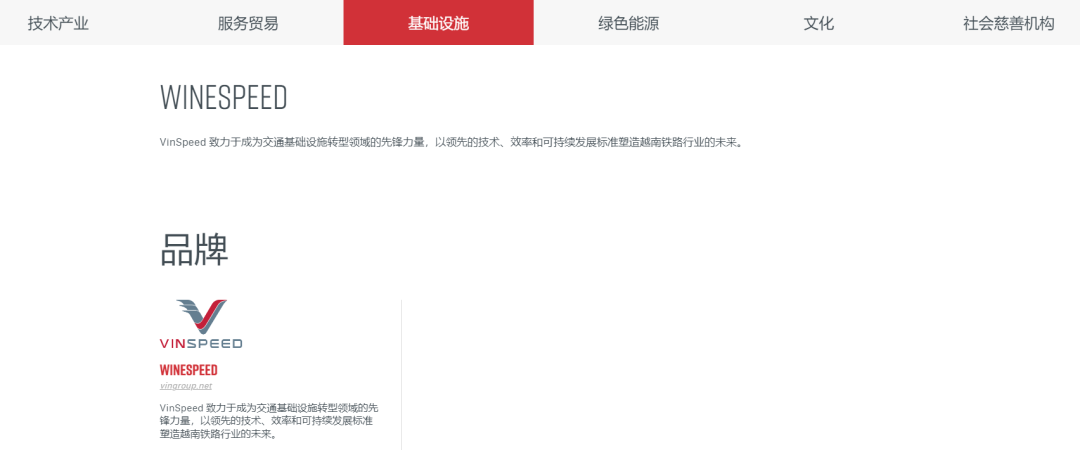Click the 品牌 section heading
Viewport: 1080px width, 450px height.
click(195, 250)
